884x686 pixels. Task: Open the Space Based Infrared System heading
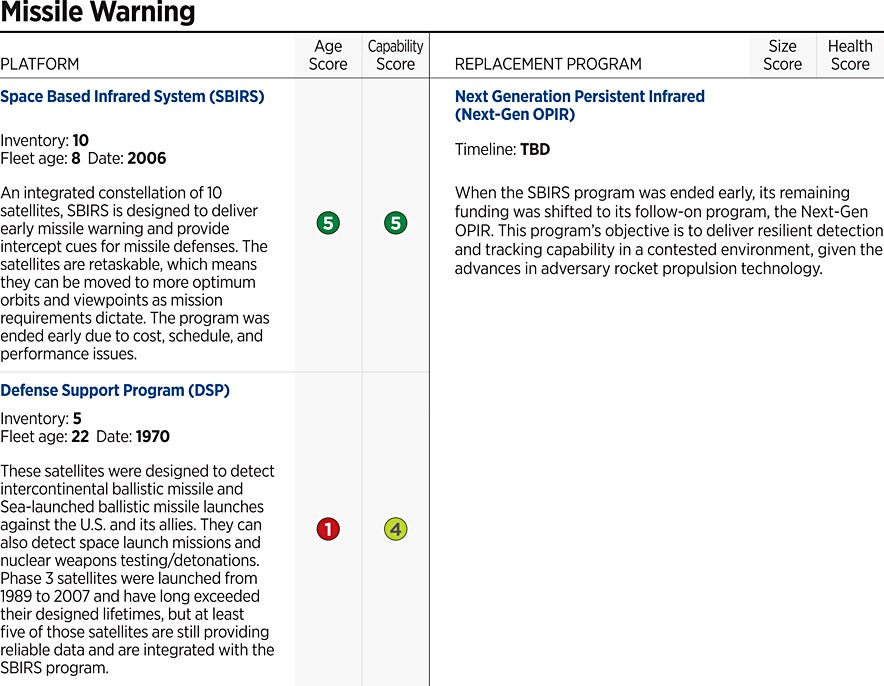click(x=132, y=97)
